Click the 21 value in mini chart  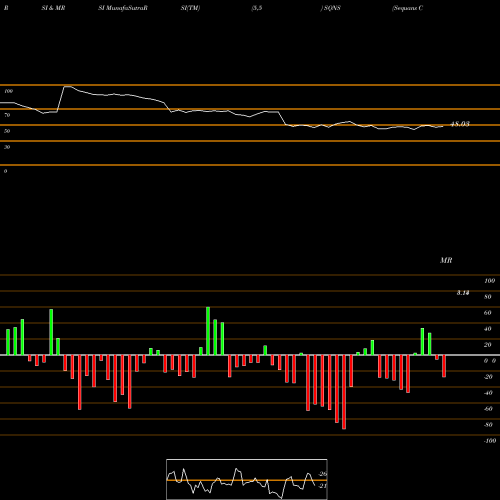click(x=323, y=486)
